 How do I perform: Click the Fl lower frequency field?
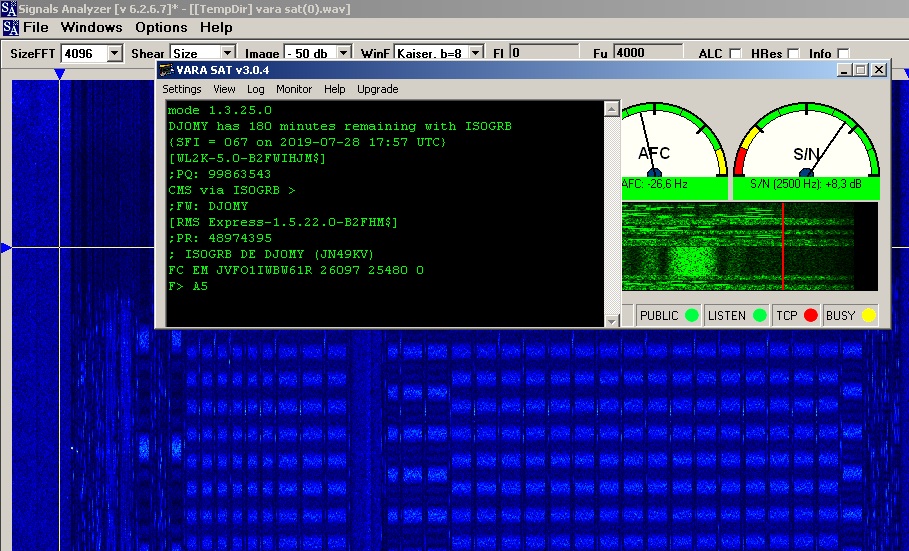[x=544, y=53]
